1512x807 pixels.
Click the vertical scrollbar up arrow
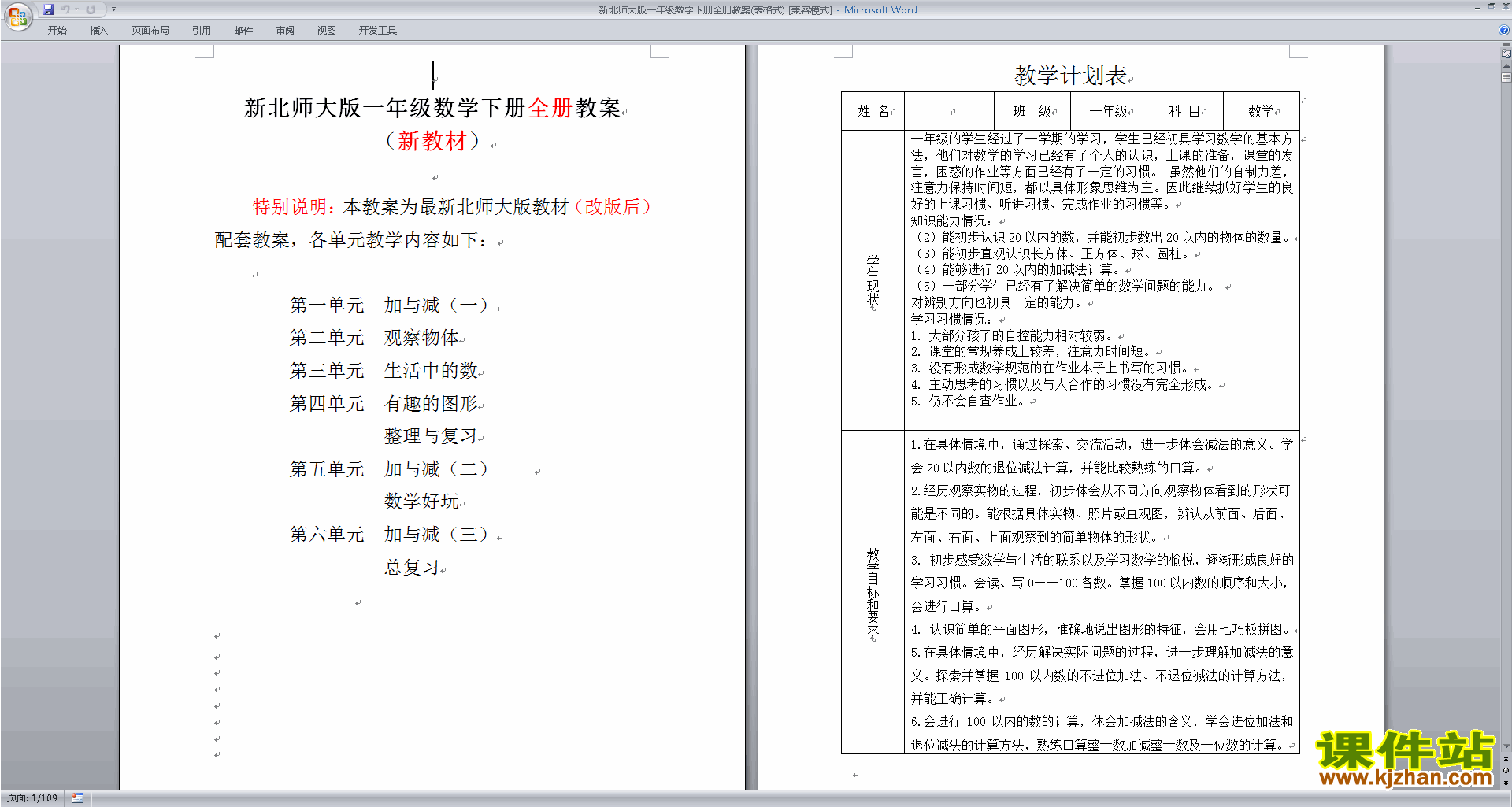click(1506, 66)
